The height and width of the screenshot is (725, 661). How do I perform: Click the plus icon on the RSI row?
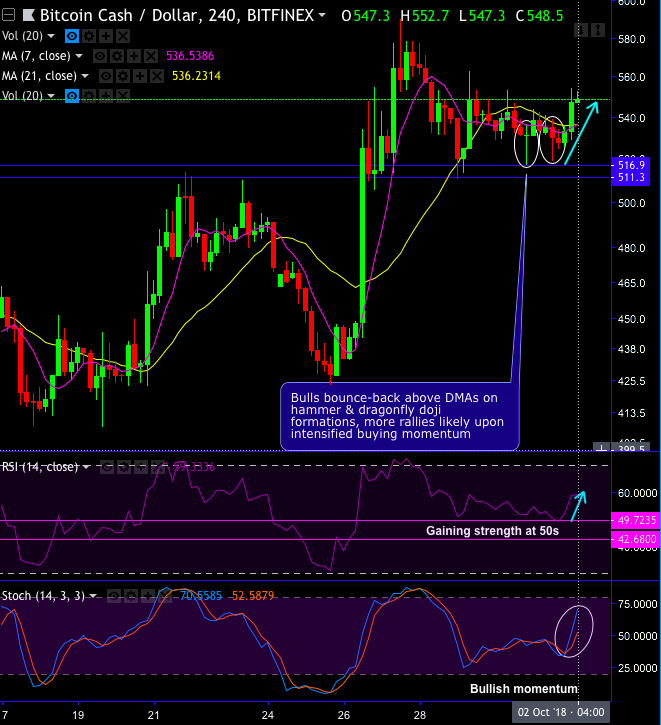[141, 468]
